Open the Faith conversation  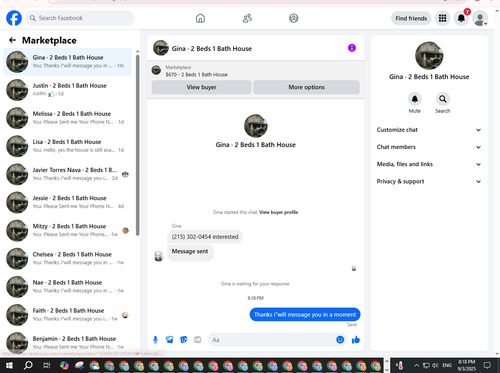67,315
